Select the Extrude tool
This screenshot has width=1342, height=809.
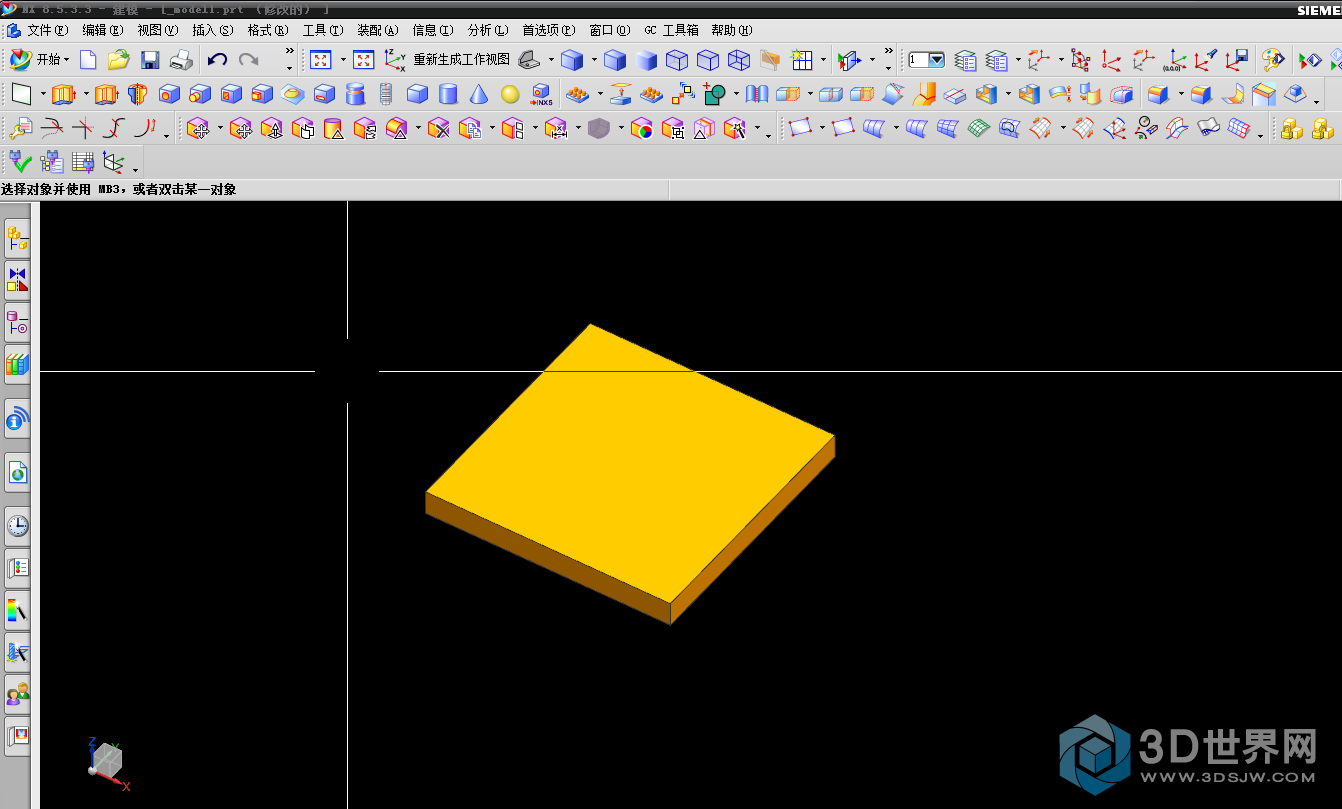tap(64, 95)
